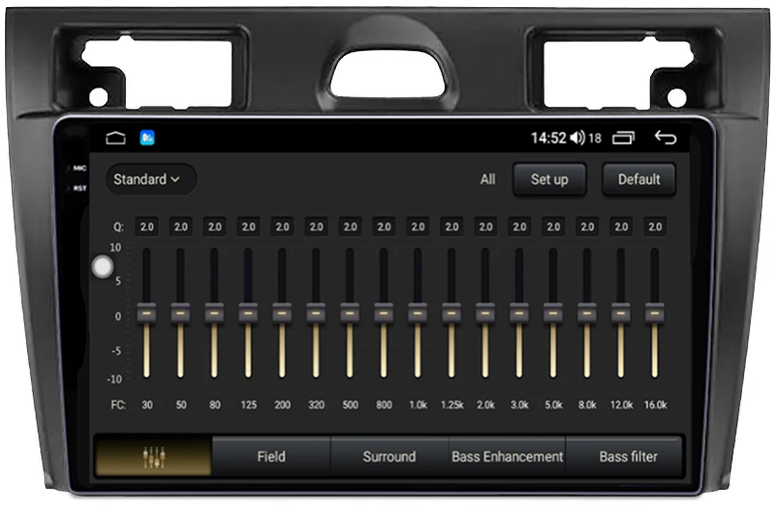Screen dimensions: 777x507
Task: Open the Standard preset dropdown
Action: pos(151,179)
